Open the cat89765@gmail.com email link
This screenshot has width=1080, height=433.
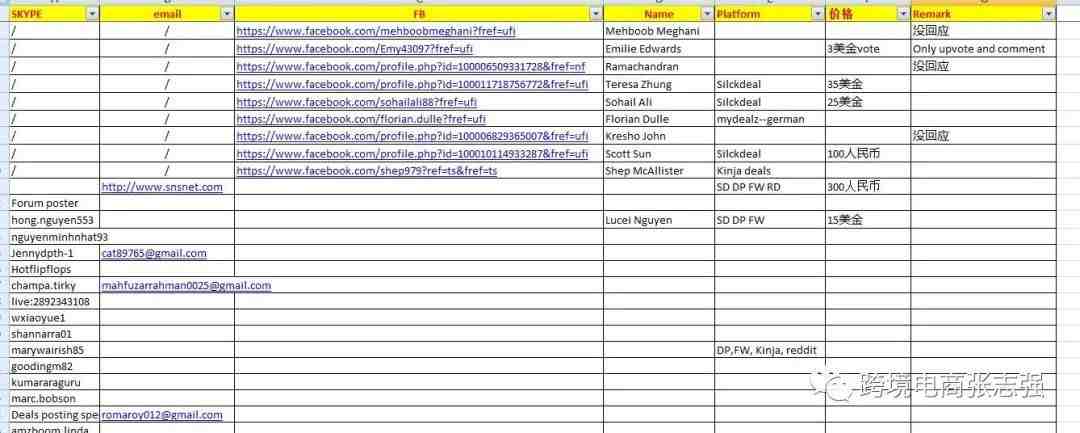tap(154, 253)
